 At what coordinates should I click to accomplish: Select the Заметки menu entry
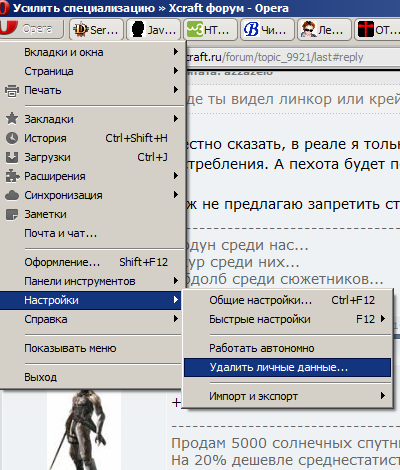pos(92,214)
